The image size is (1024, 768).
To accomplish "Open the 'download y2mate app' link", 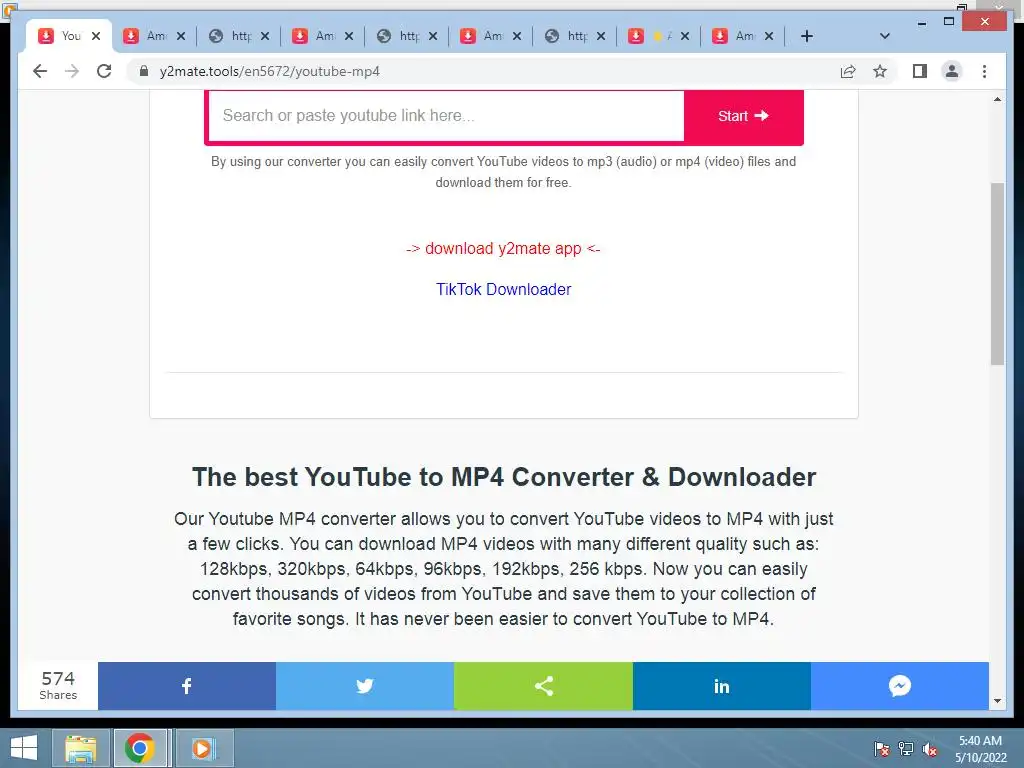I will [503, 249].
